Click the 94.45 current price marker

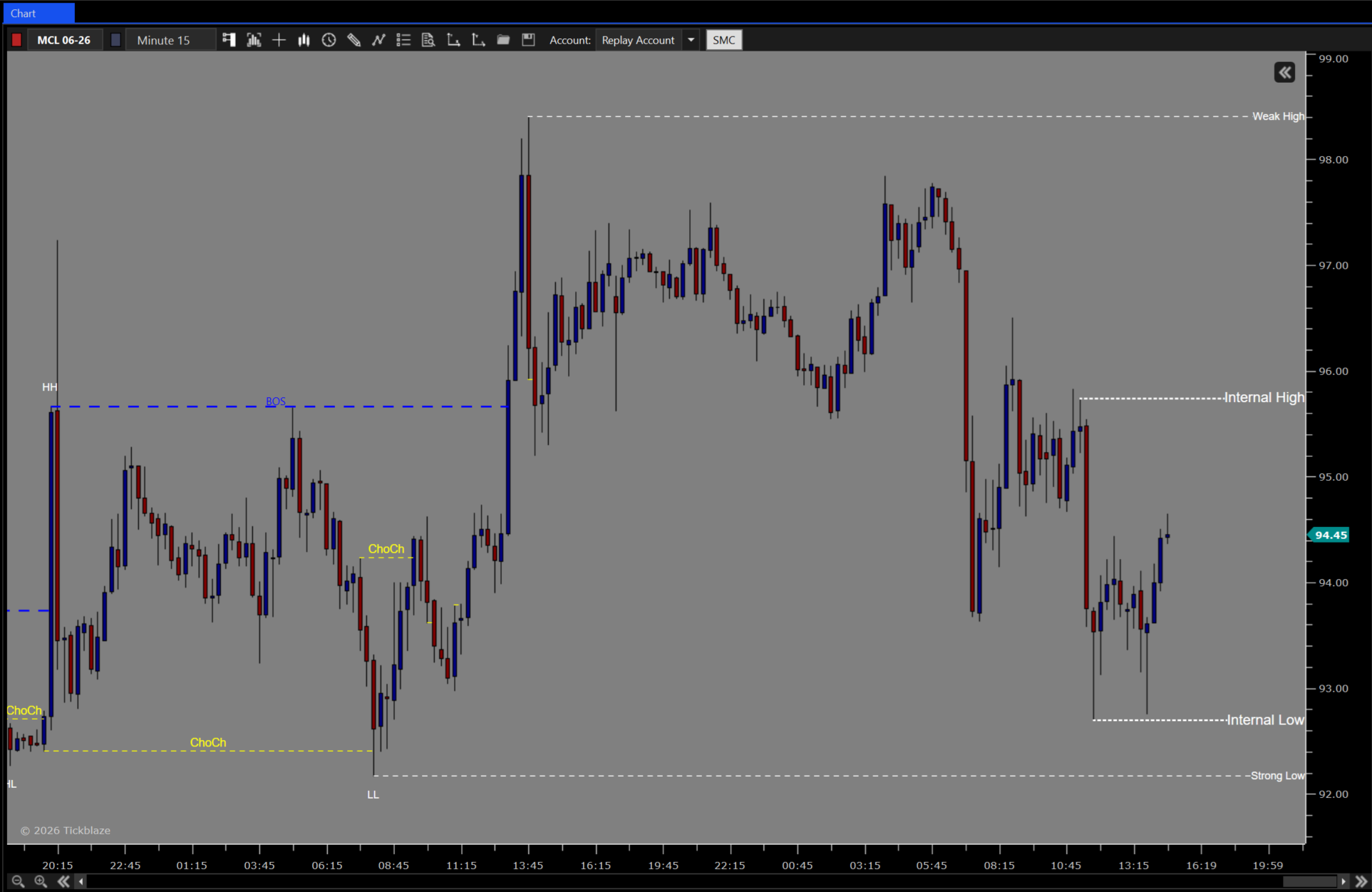point(1330,535)
